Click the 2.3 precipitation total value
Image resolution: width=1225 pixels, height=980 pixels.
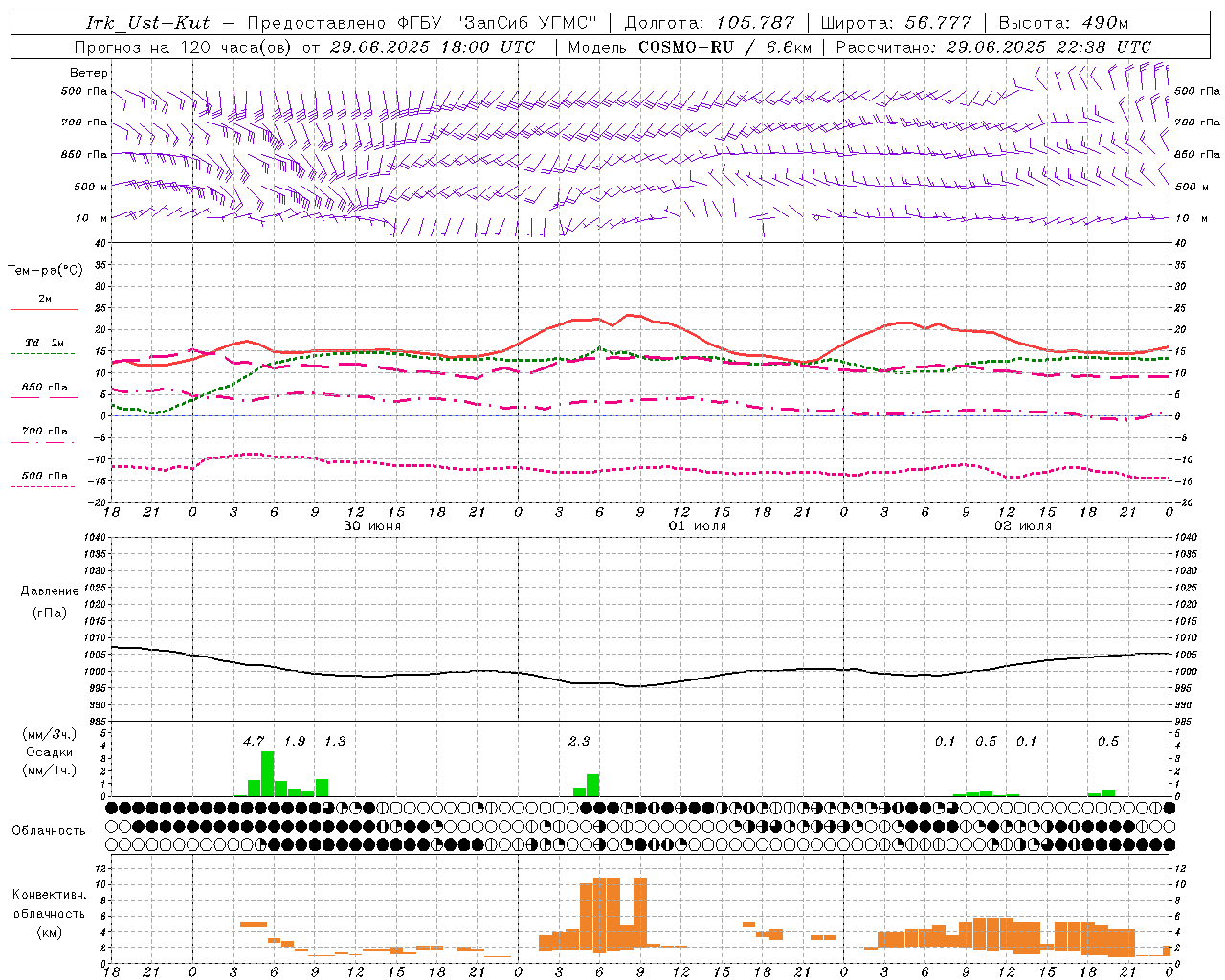click(579, 741)
